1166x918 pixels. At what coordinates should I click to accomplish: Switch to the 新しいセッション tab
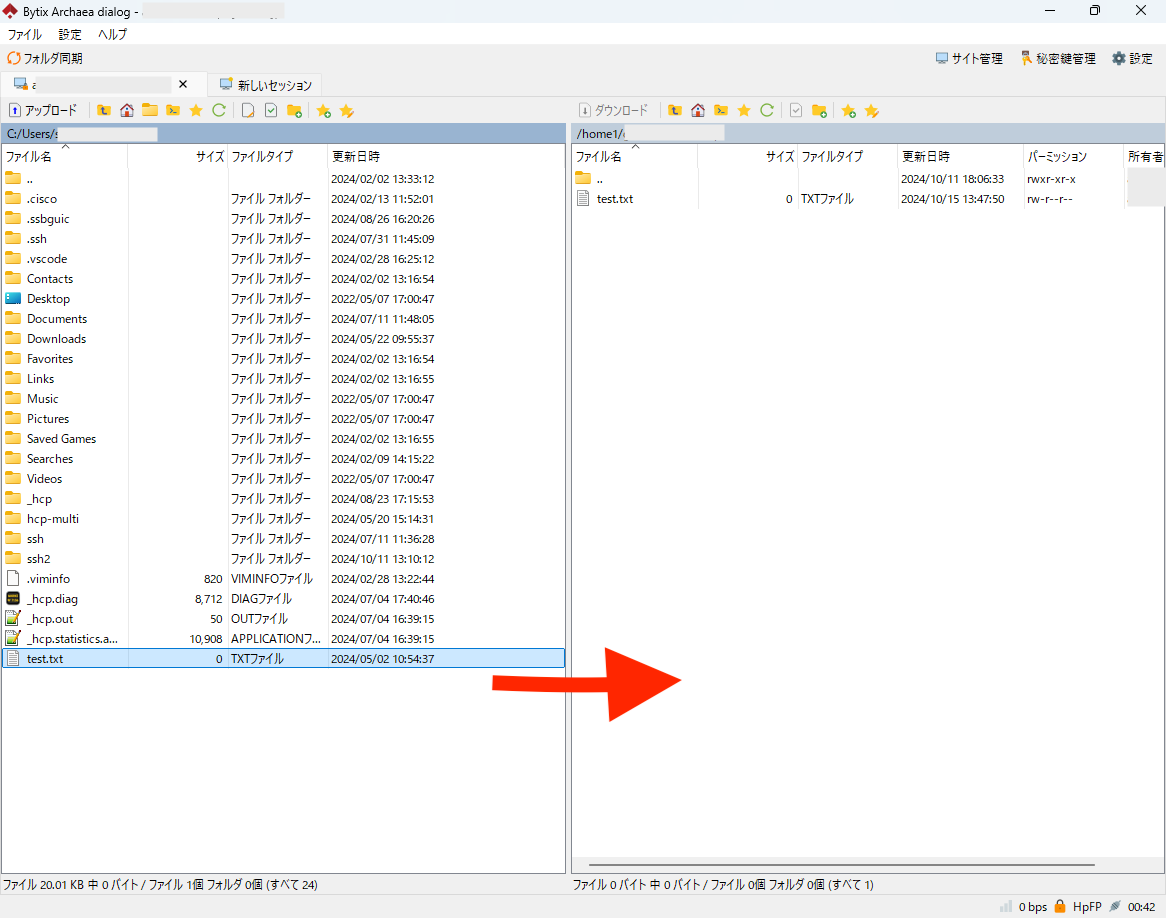coord(266,85)
